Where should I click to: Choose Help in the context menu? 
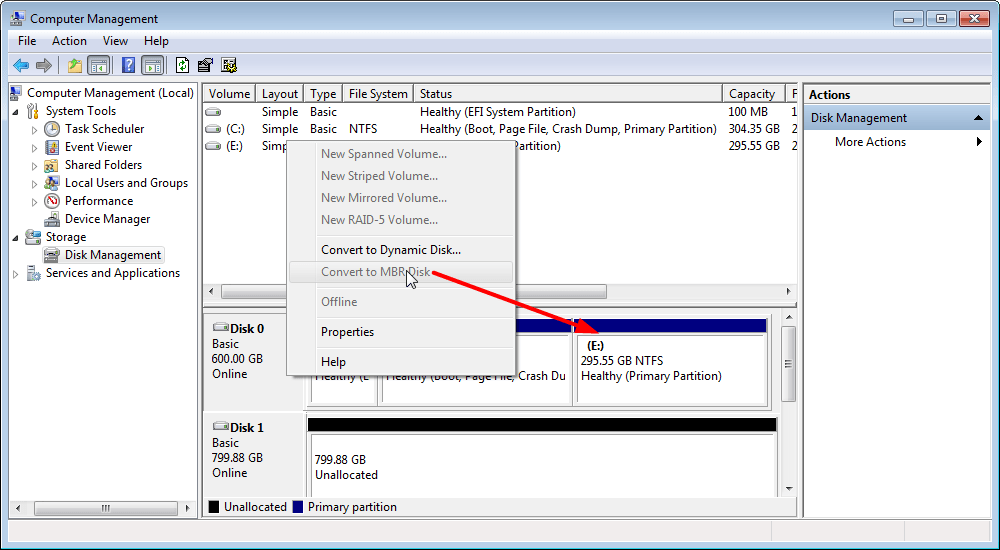click(401, 362)
